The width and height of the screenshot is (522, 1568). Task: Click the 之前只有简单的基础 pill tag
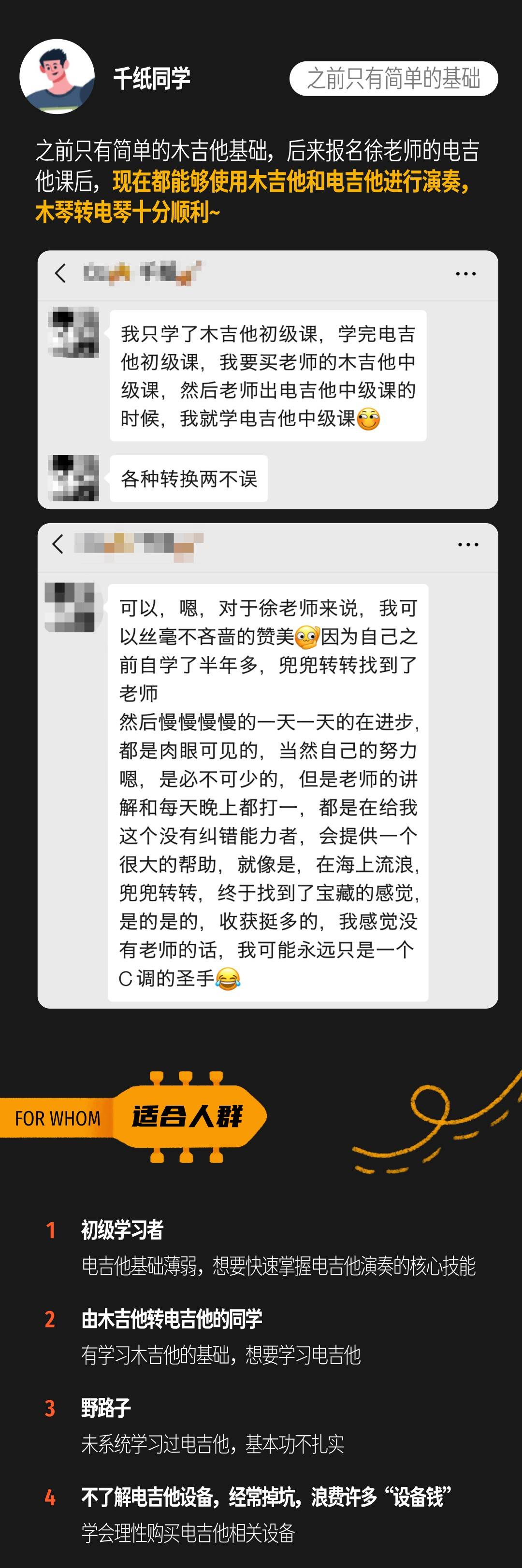[393, 79]
